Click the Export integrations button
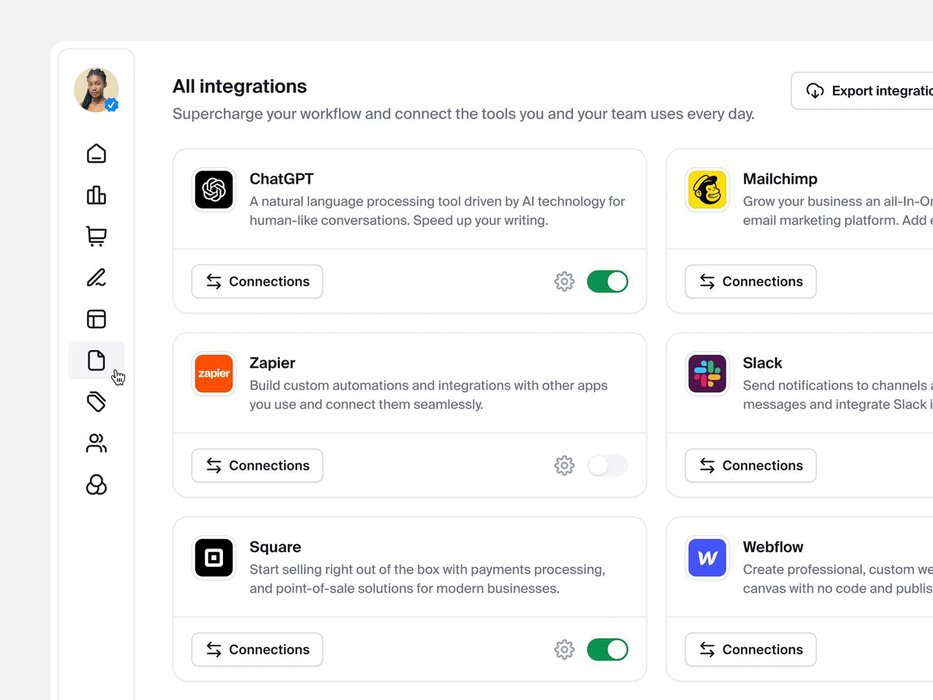Image resolution: width=933 pixels, height=700 pixels. click(x=862, y=90)
